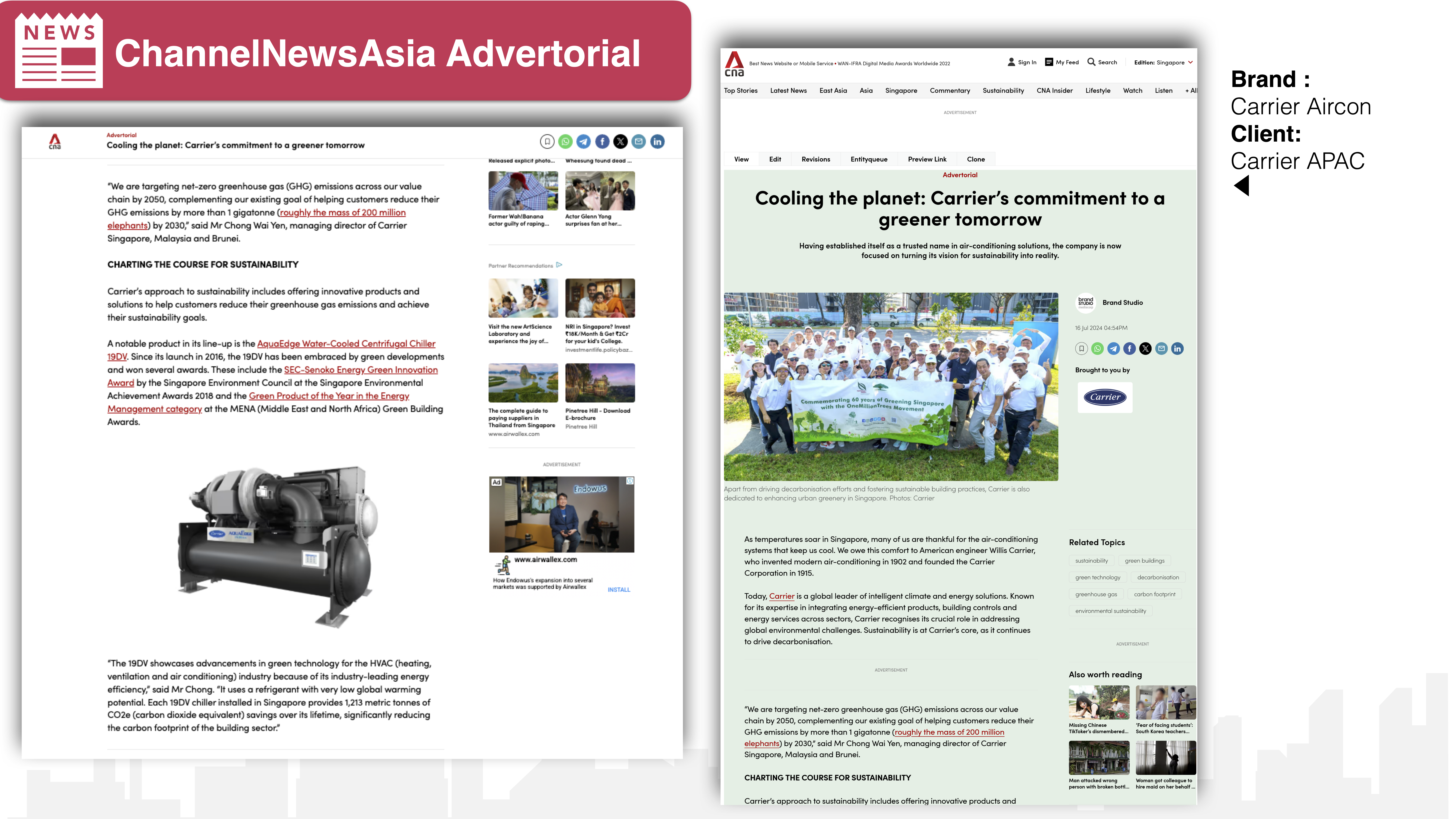Open the Sustainability navigation menu item

point(1003,90)
